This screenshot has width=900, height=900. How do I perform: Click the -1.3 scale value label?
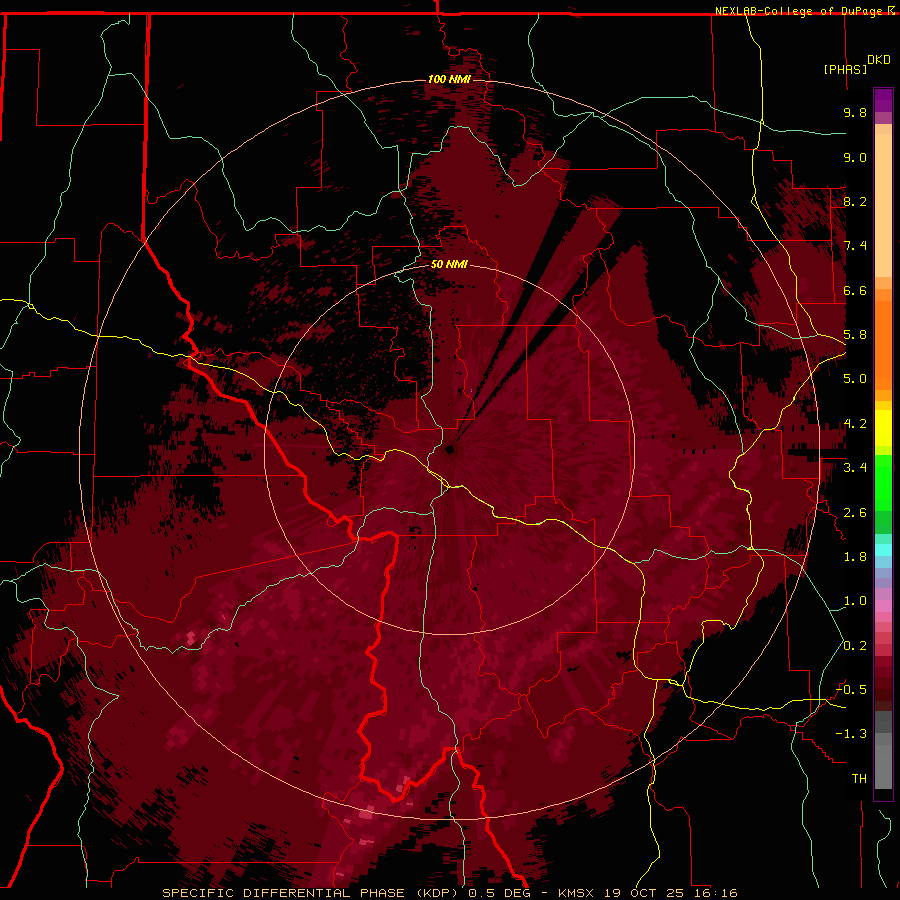point(852,734)
